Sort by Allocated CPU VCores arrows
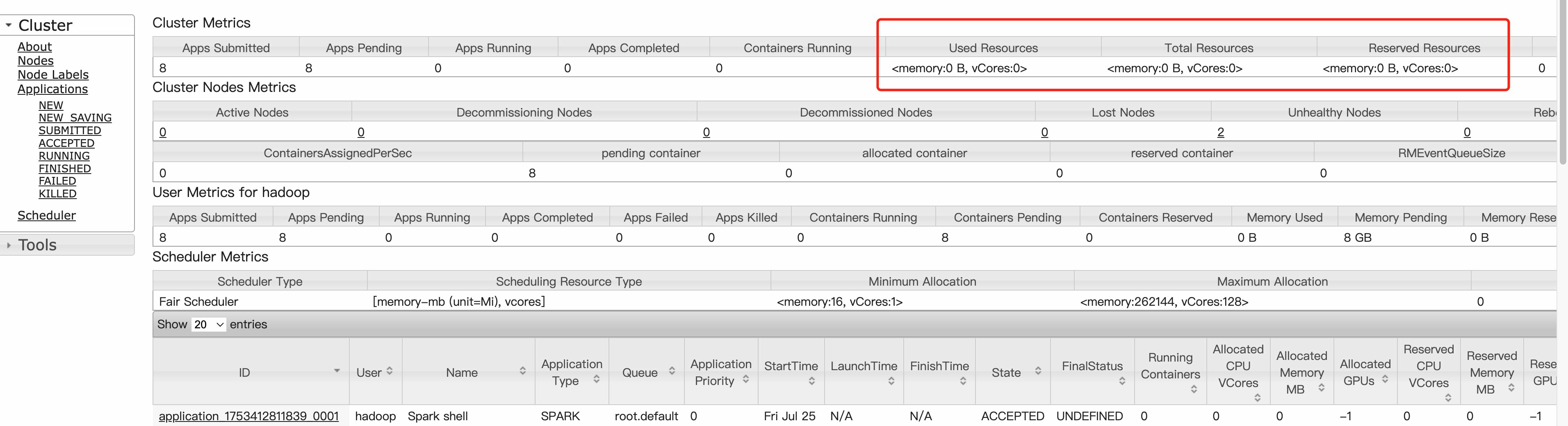This screenshot has height=426, width=1568. tap(1257, 398)
